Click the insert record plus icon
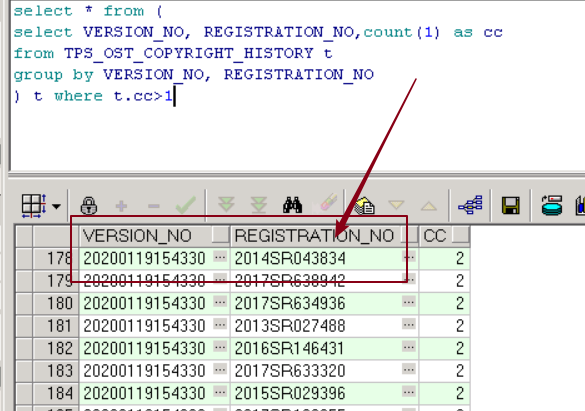Viewport: 585px width, 411px height. pos(121,206)
